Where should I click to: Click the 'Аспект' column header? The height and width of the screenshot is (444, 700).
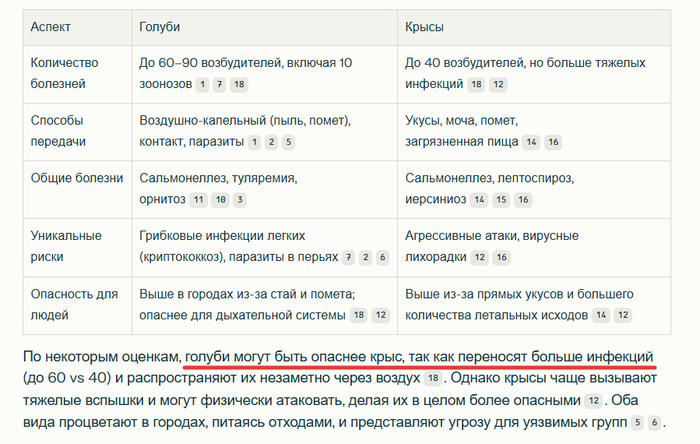[x=52, y=27]
